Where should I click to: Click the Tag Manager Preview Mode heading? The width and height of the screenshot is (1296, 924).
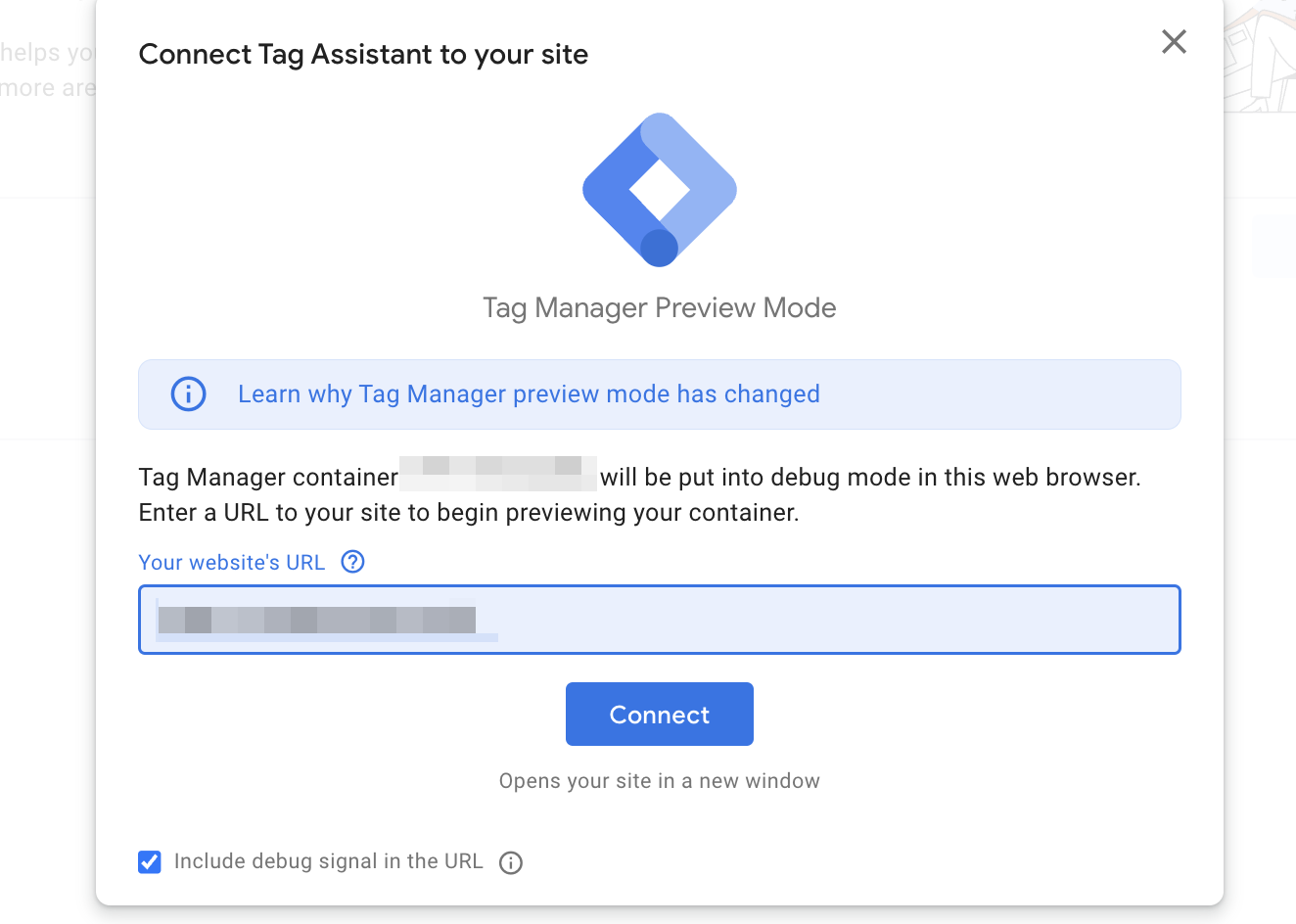pyautogui.click(x=660, y=307)
